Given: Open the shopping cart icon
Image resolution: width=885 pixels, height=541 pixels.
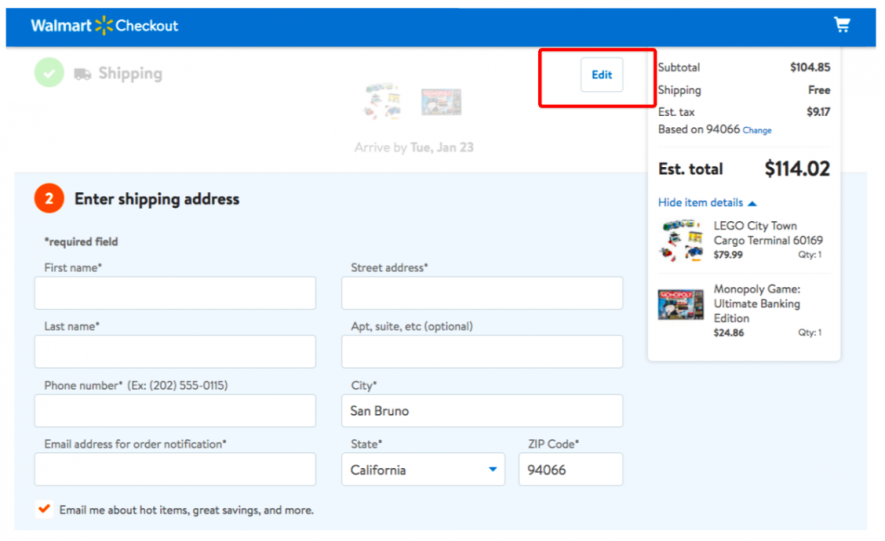Looking at the screenshot, I should 842,25.
